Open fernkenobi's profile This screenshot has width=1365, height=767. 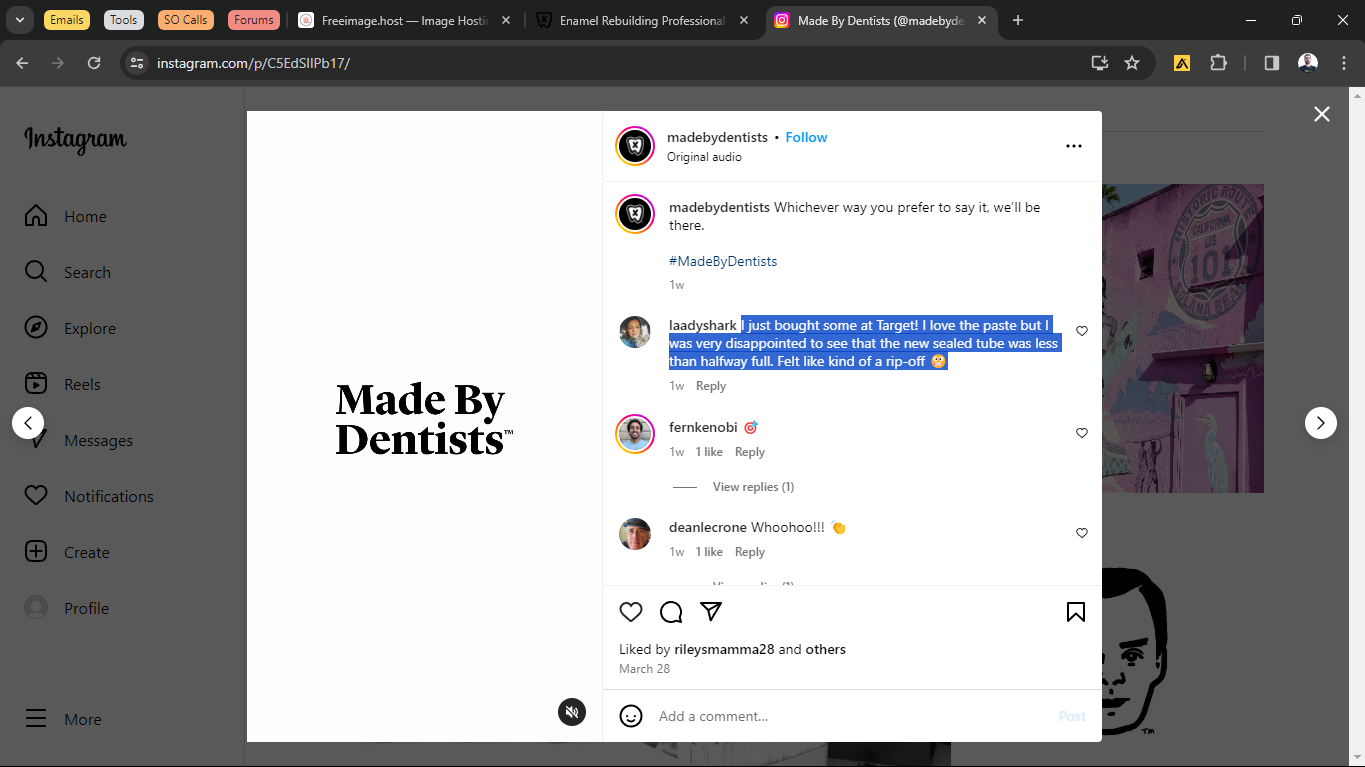pos(703,427)
